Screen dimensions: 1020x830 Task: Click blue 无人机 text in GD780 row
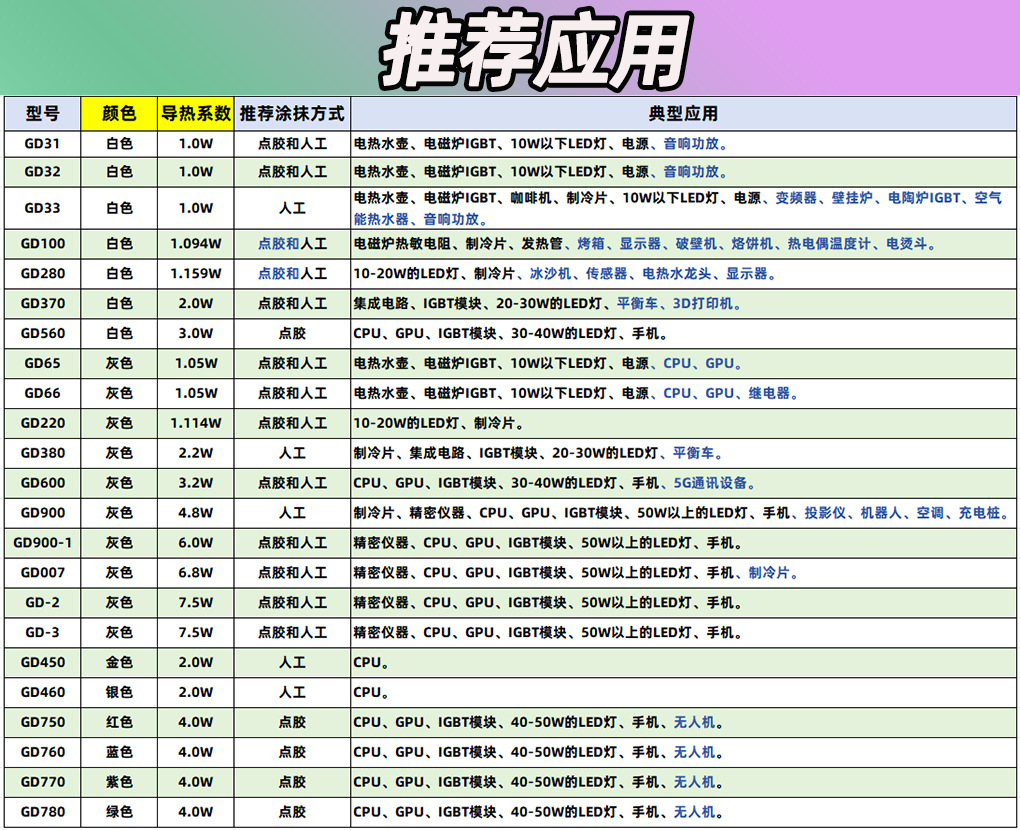point(694,812)
